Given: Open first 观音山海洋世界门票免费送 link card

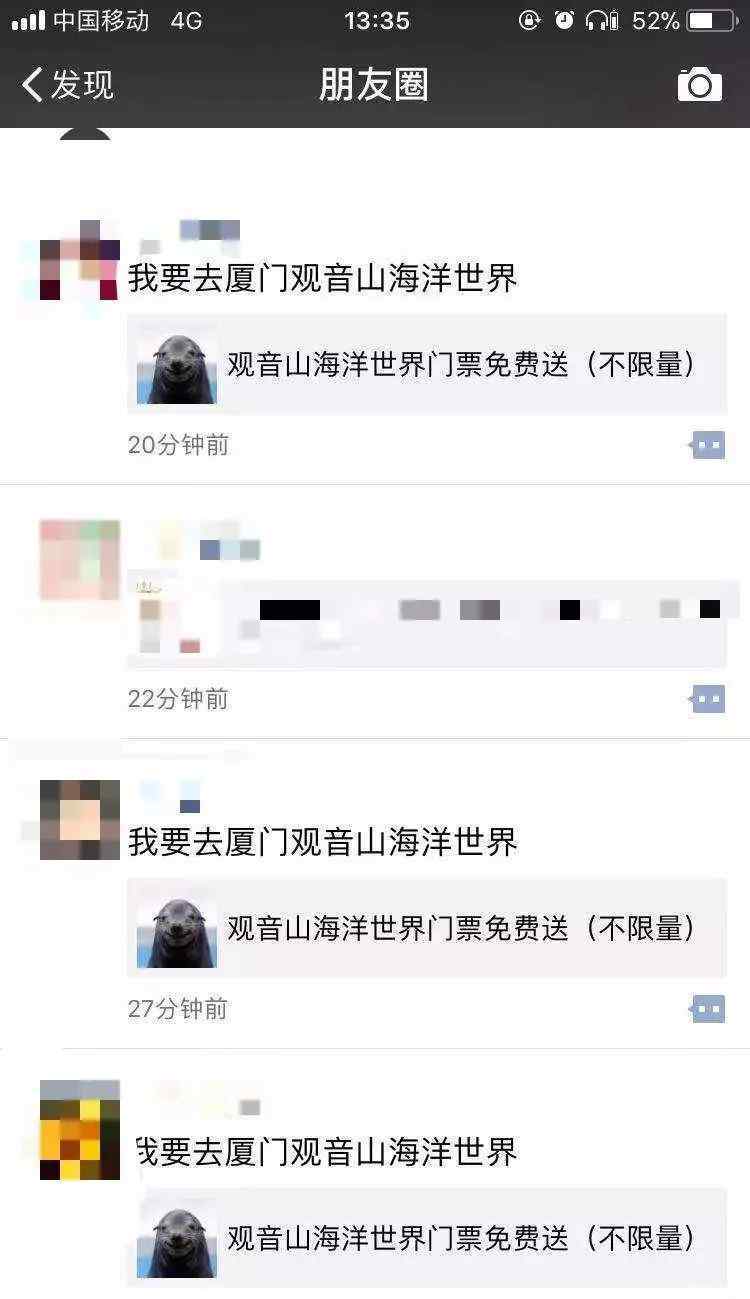Looking at the screenshot, I should point(427,365).
